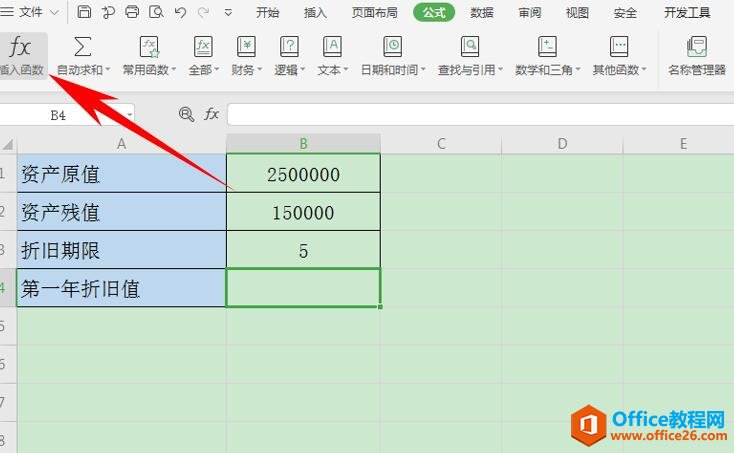Viewport: 734px width, 453px height.
Task: Open Financial (财务) functions
Action: [246, 56]
